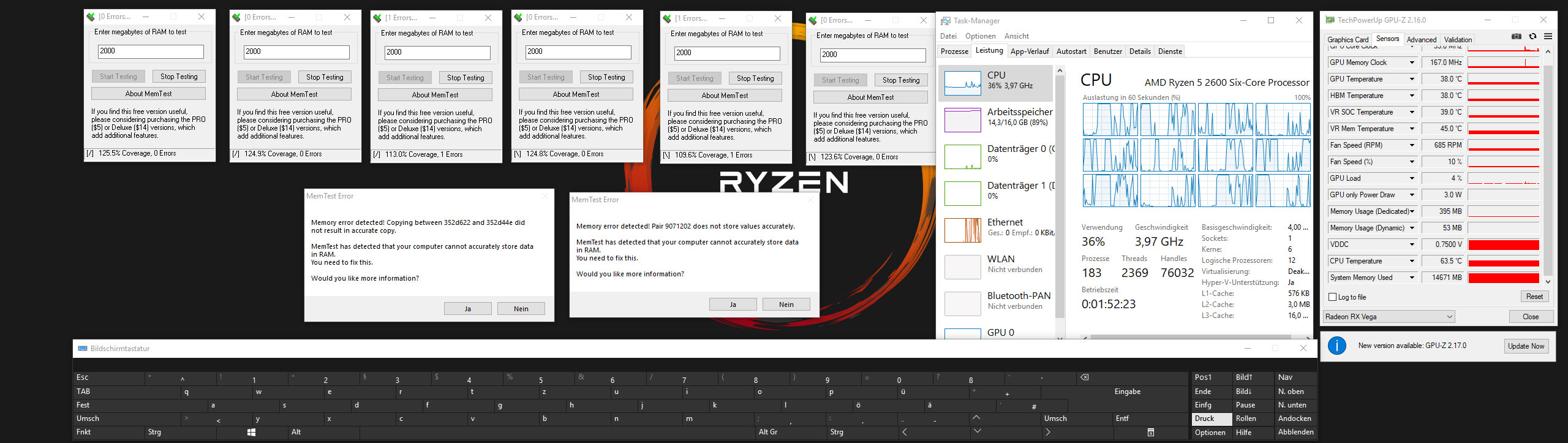Image resolution: width=1568 pixels, height=443 pixels.
Task: Switch to the Validation tab in GPU-Z
Action: click(x=1458, y=40)
